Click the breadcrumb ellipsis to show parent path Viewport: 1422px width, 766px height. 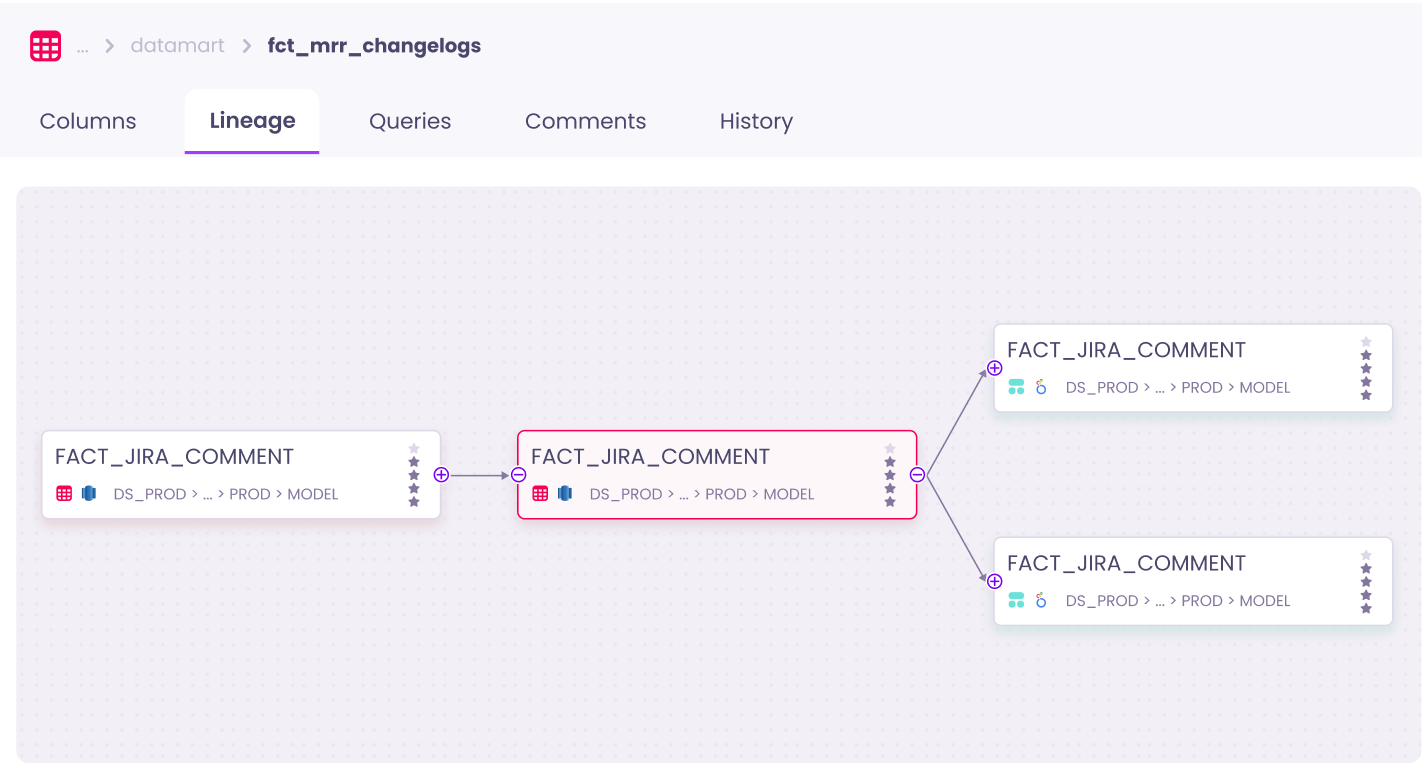pyautogui.click(x=83, y=47)
